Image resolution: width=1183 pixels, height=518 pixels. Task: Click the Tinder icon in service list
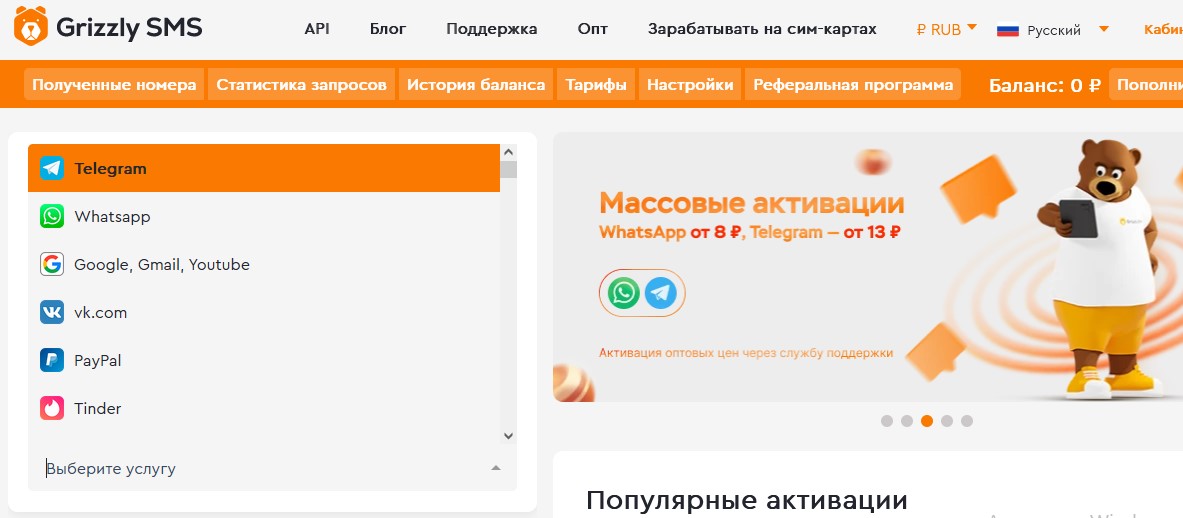52,408
